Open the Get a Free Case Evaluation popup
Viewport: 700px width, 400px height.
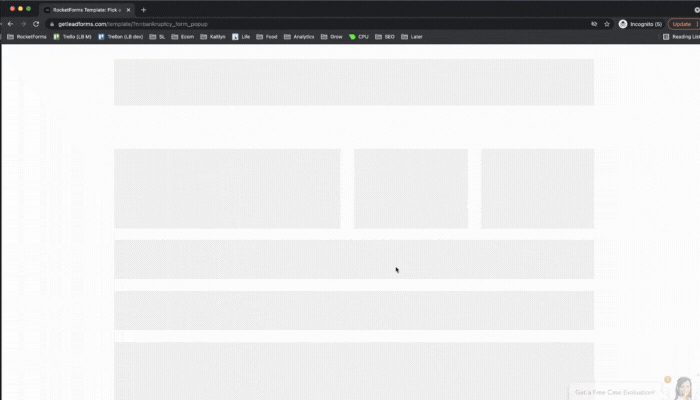[x=615, y=392]
